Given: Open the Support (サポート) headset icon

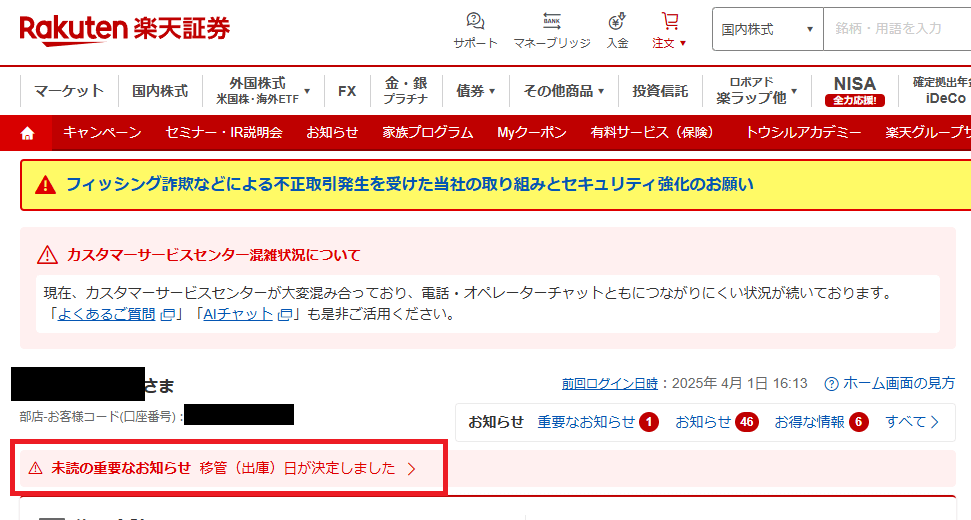Looking at the screenshot, I should click(x=475, y=22).
